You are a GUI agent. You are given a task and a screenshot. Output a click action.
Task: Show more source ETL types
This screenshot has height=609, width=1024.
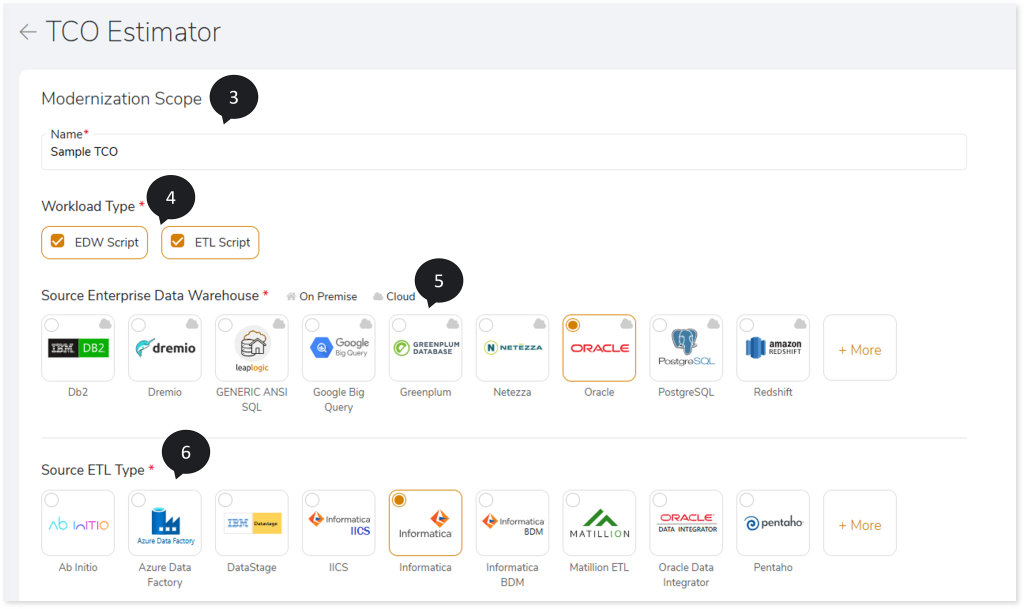859,524
